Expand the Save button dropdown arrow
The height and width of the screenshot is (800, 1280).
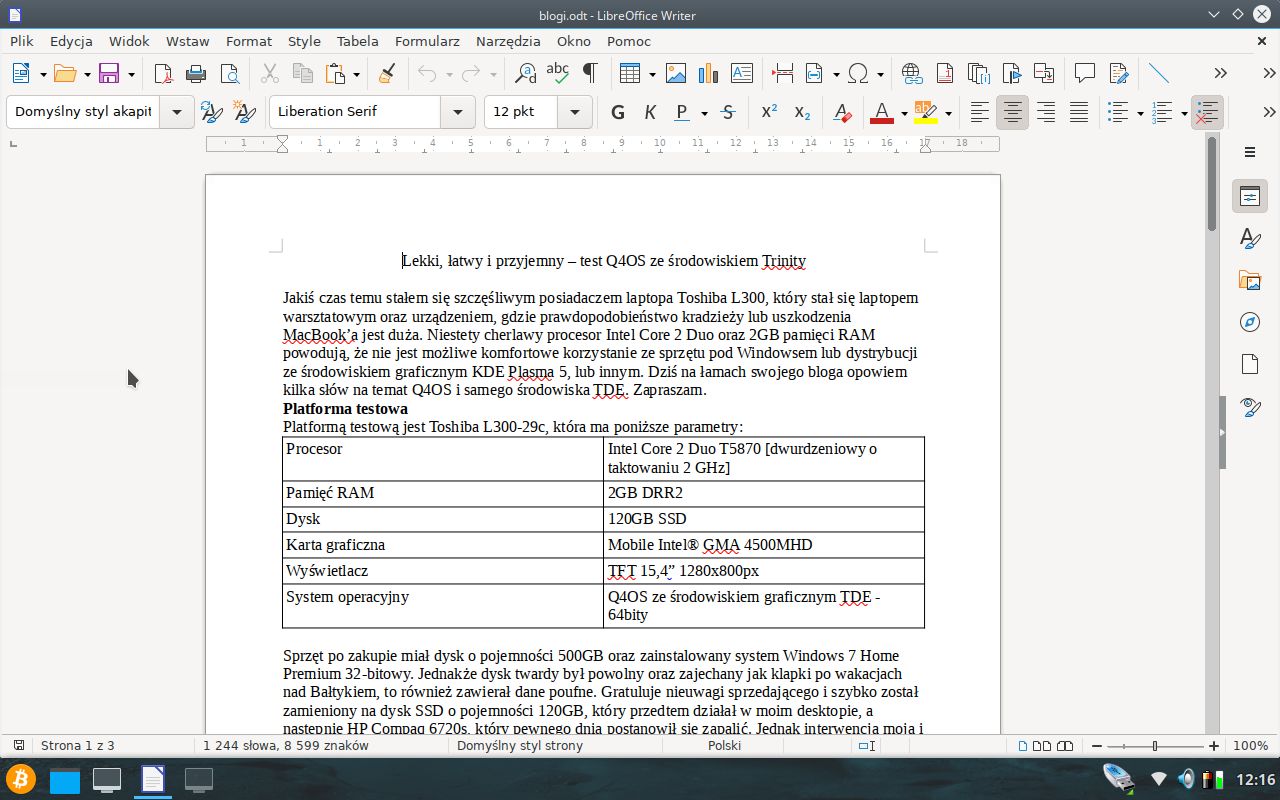(132, 73)
